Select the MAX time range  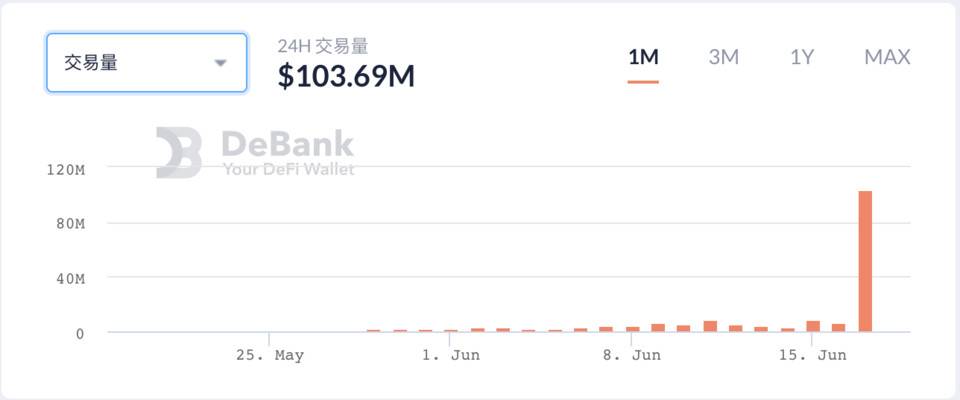[887, 58]
